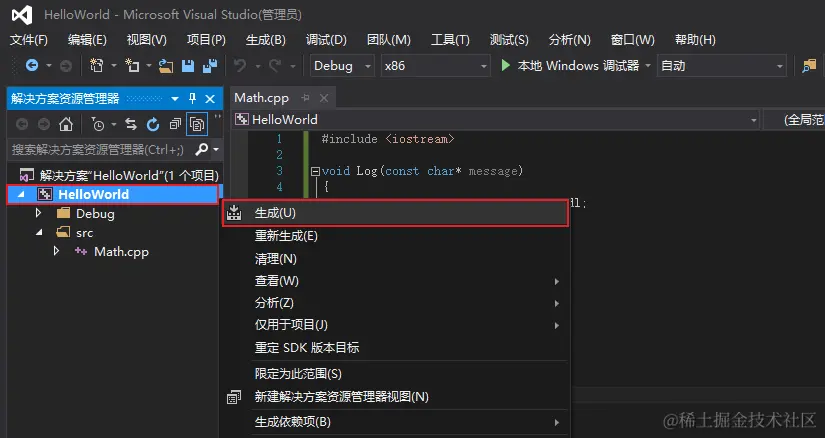Toggle the Show All Files icon
This screenshot has width=825, height=438.
pos(197,124)
